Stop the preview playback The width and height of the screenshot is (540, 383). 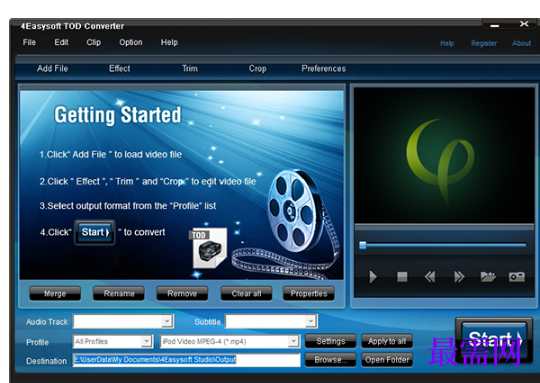pyautogui.click(x=402, y=277)
